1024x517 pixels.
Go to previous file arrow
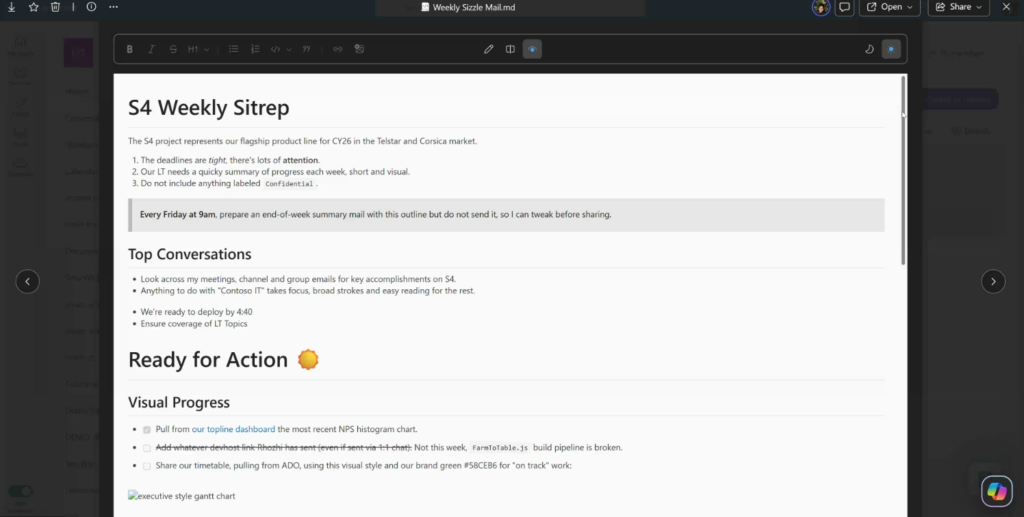[27, 281]
